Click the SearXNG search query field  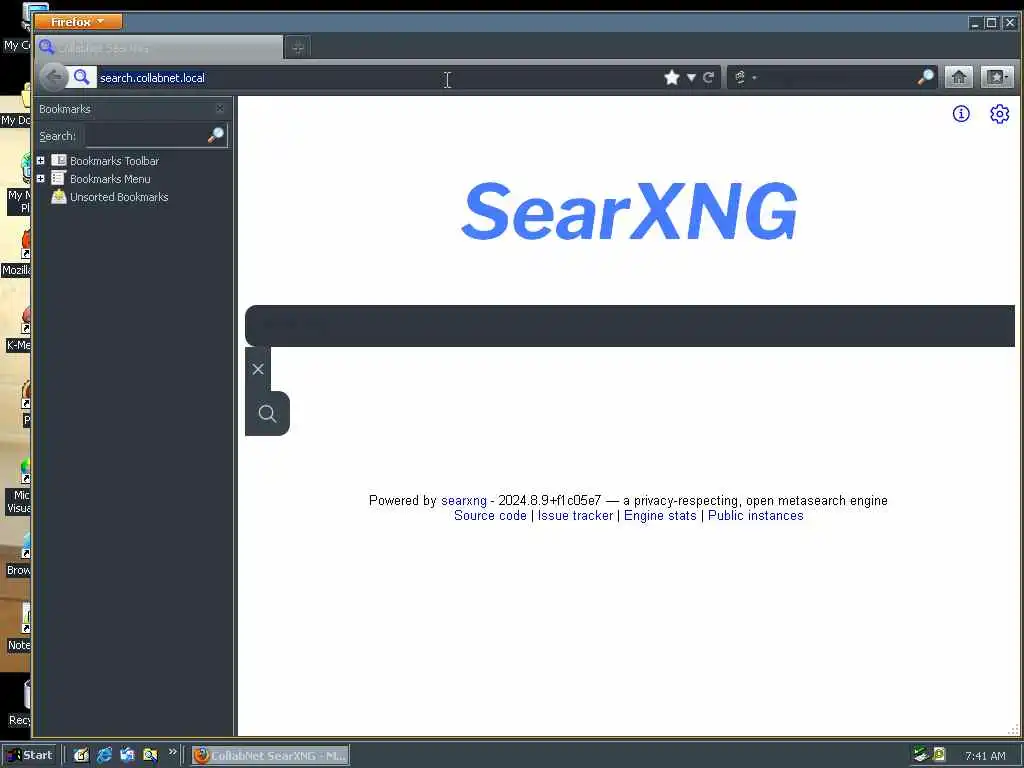630,325
